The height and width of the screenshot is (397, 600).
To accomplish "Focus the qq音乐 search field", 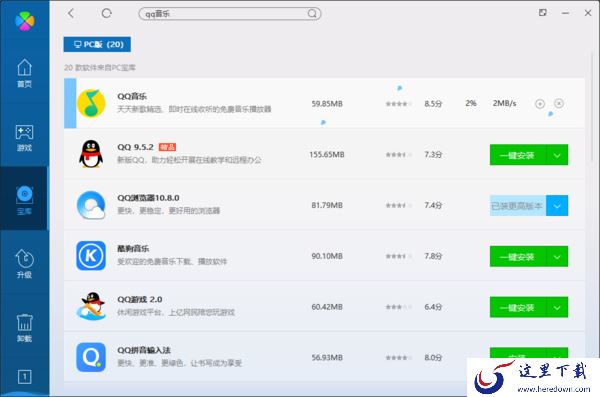I will pos(230,14).
